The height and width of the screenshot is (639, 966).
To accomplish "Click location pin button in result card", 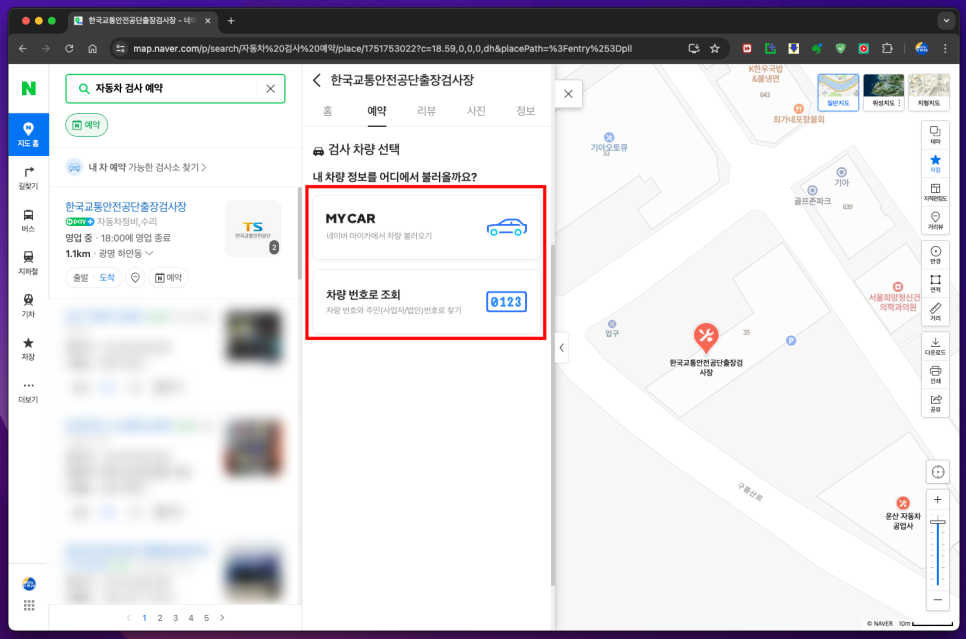I will click(135, 278).
